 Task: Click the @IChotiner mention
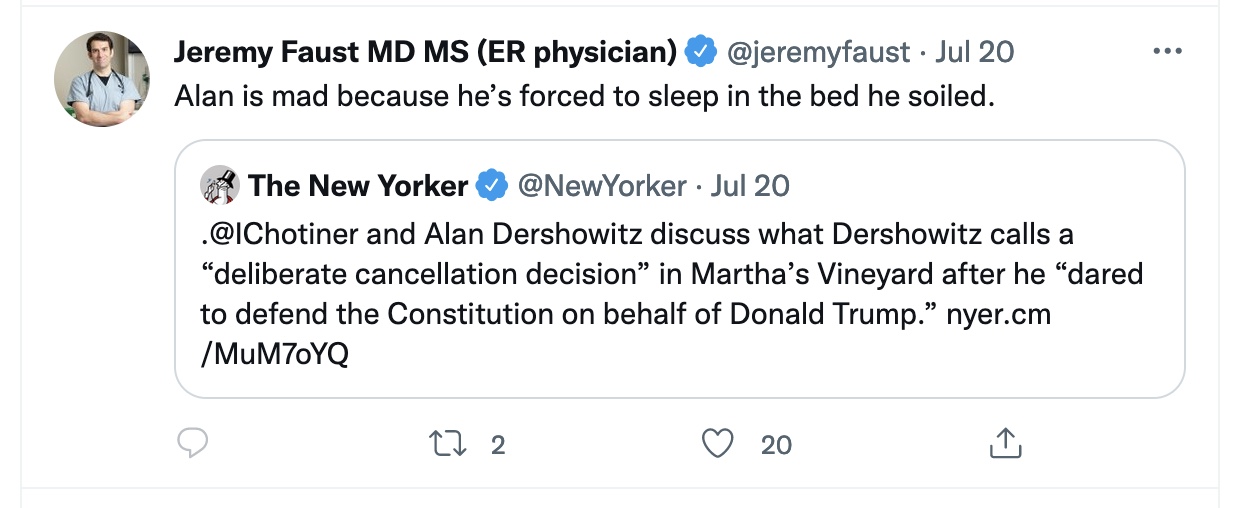pos(270,233)
